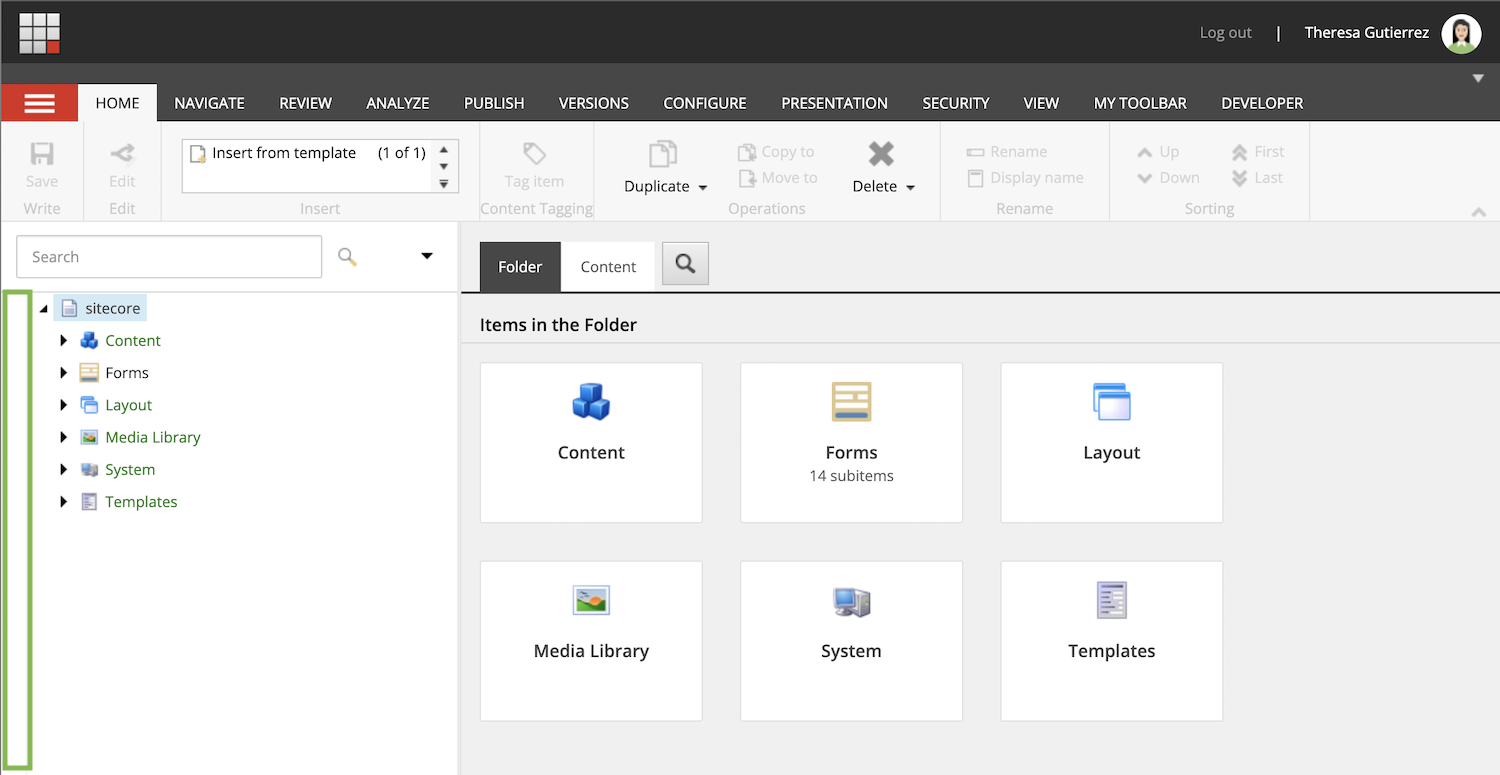This screenshot has width=1500, height=775.
Task: Click the Templates icon in tree
Action: click(90, 502)
